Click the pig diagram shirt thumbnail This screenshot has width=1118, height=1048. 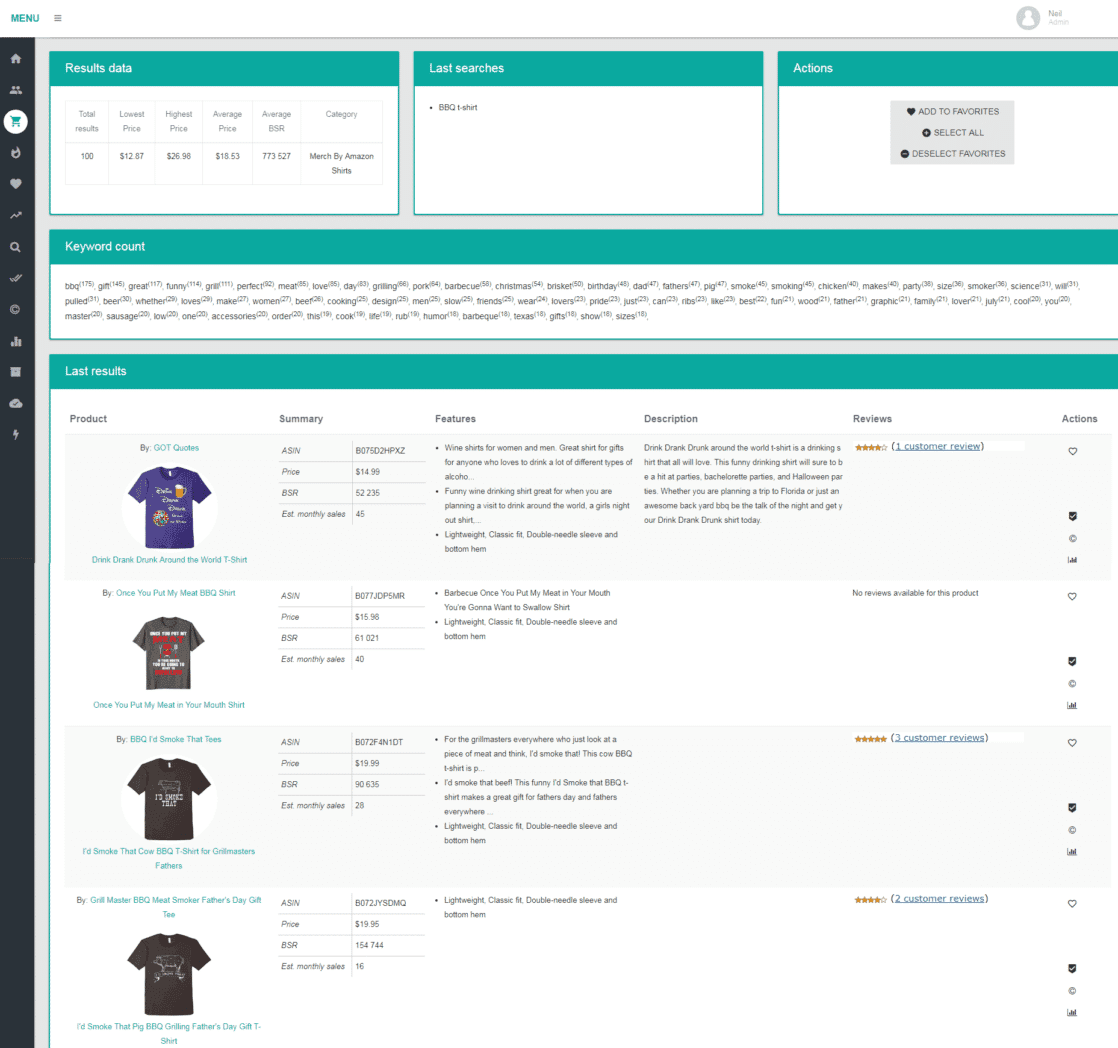169,974
